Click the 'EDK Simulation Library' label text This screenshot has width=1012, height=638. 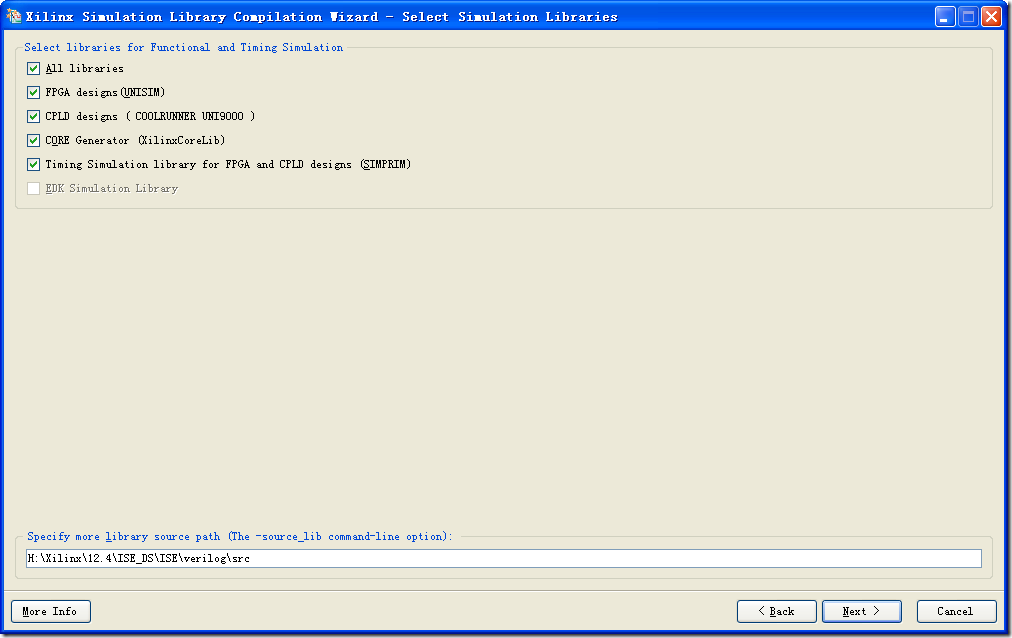pyautogui.click(x=112, y=188)
